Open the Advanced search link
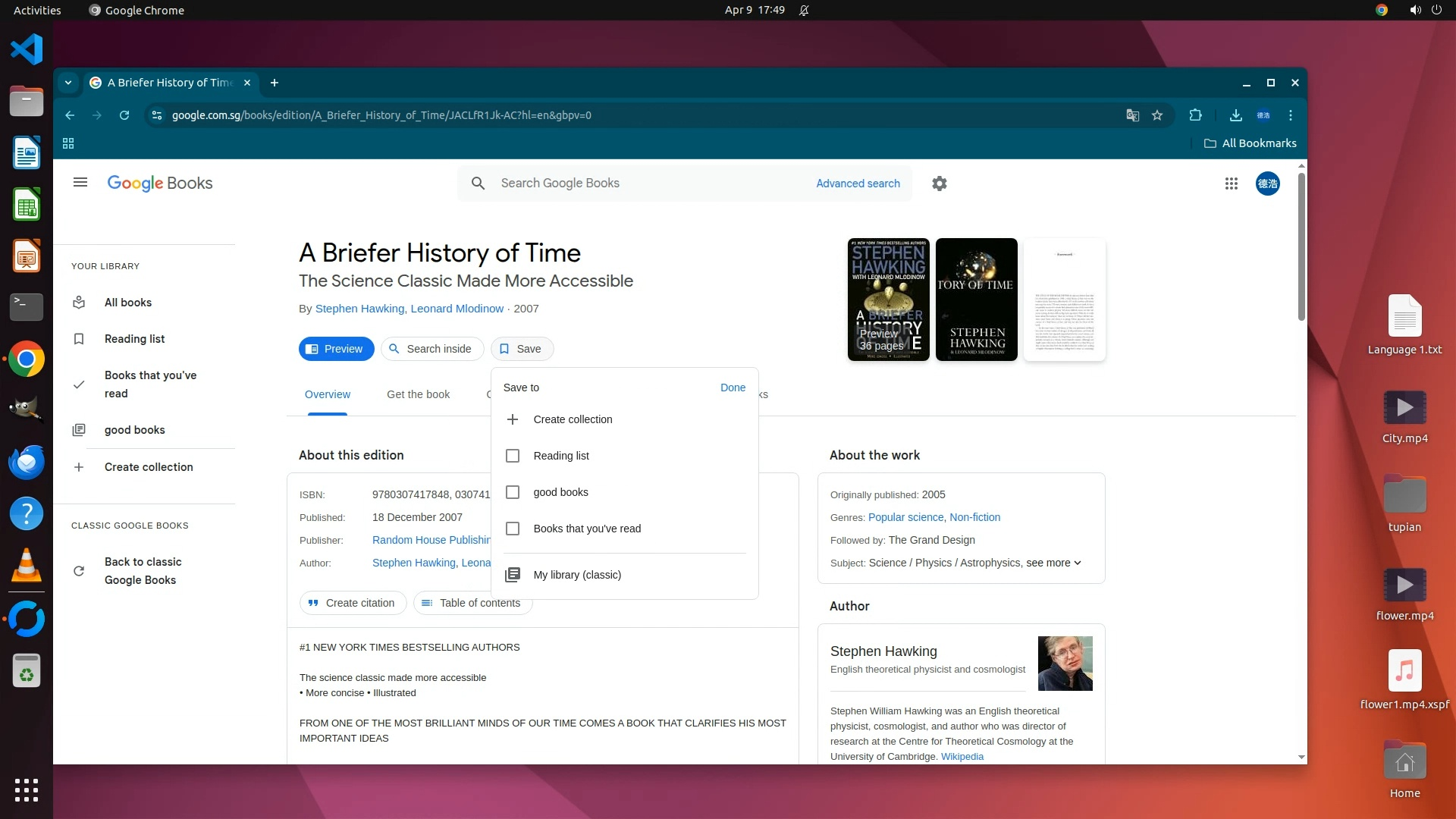The image size is (1456, 819). coord(858,184)
